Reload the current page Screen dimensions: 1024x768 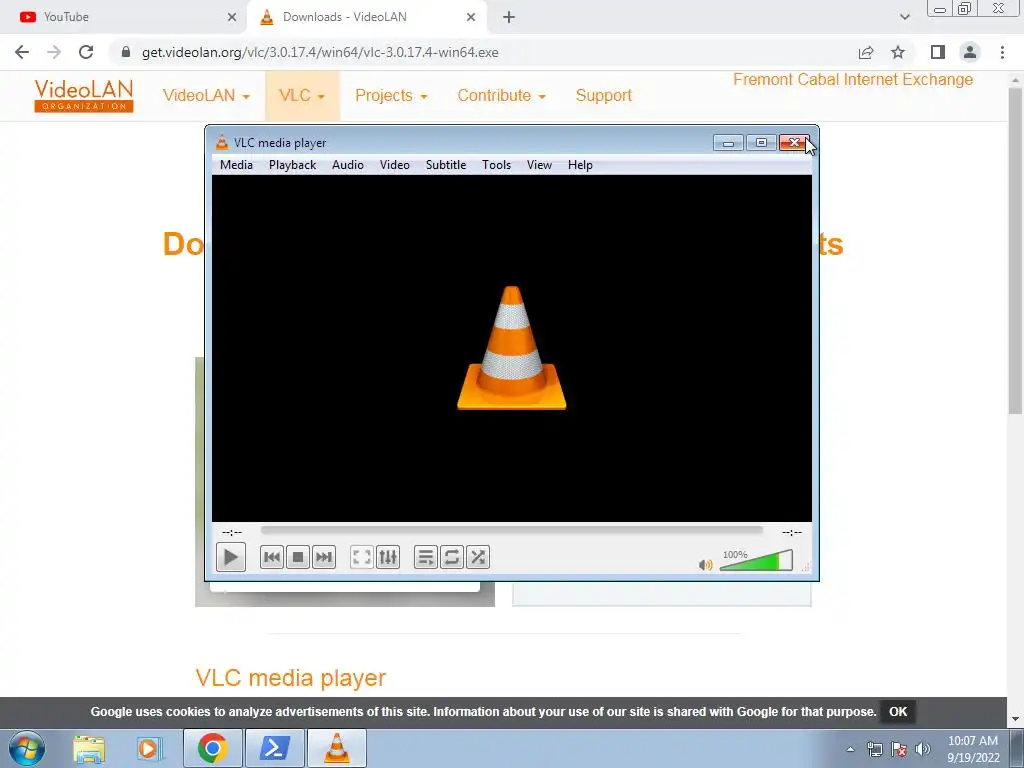click(86, 52)
